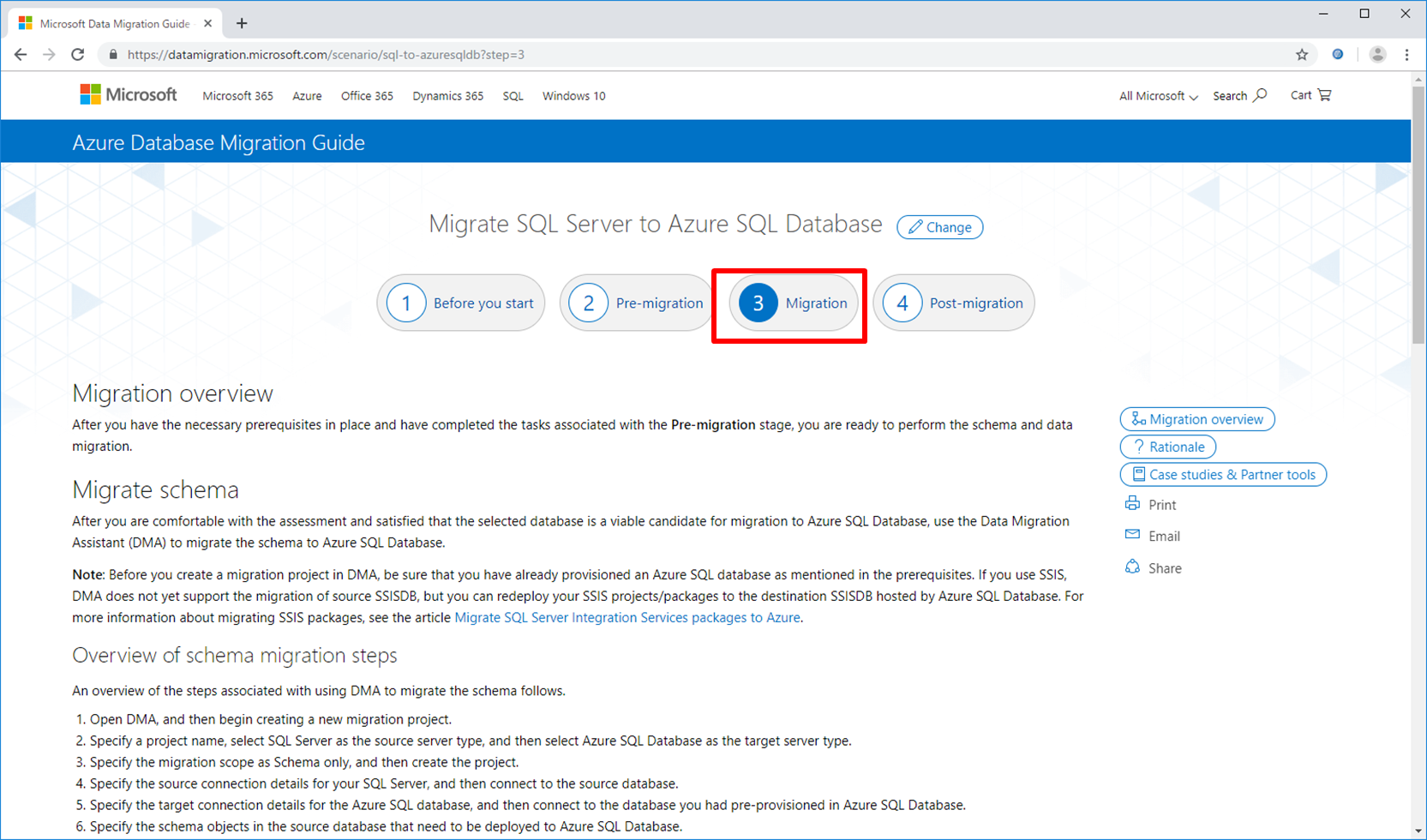Open Office 365 nav item
Image resolution: width=1427 pixels, height=840 pixels.
point(367,96)
